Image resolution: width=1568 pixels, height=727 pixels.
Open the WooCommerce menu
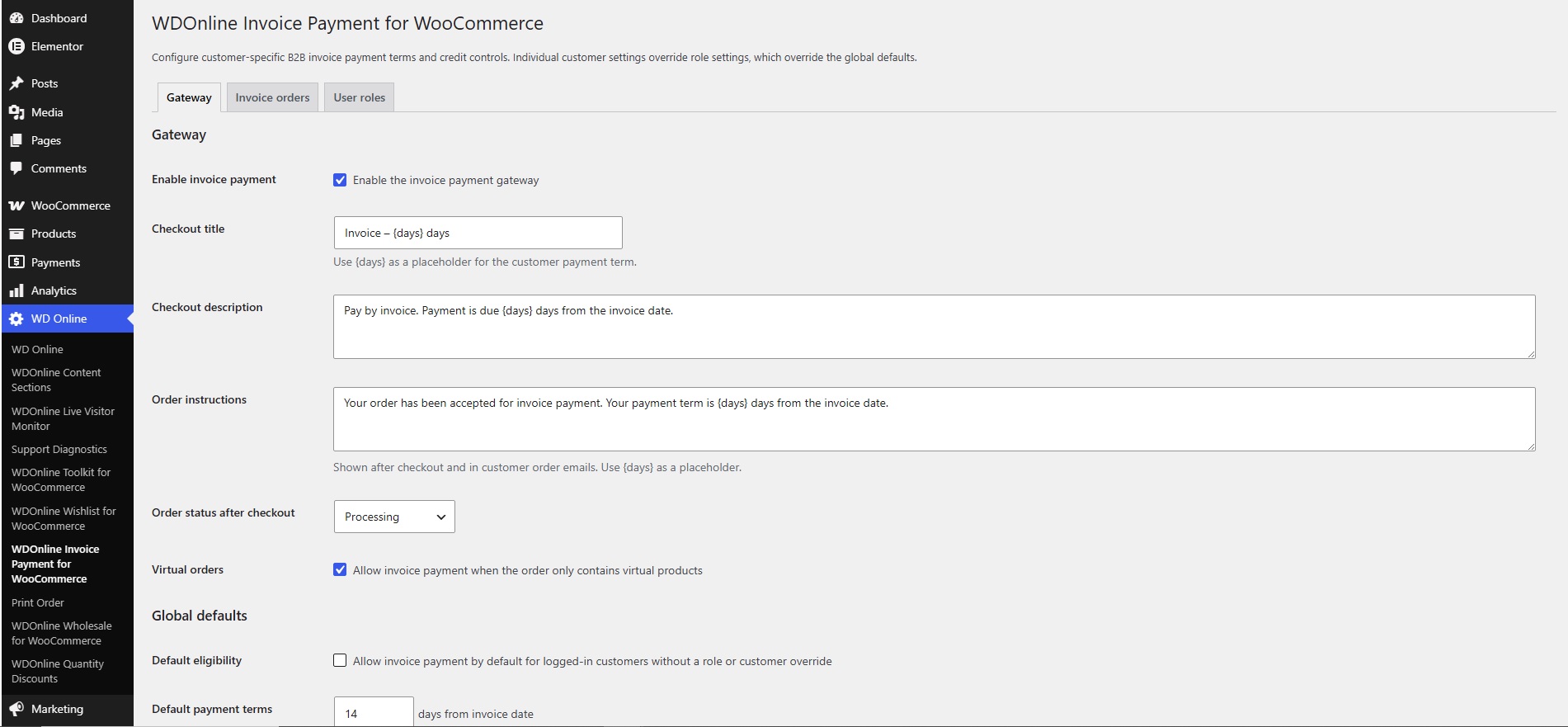tap(67, 205)
